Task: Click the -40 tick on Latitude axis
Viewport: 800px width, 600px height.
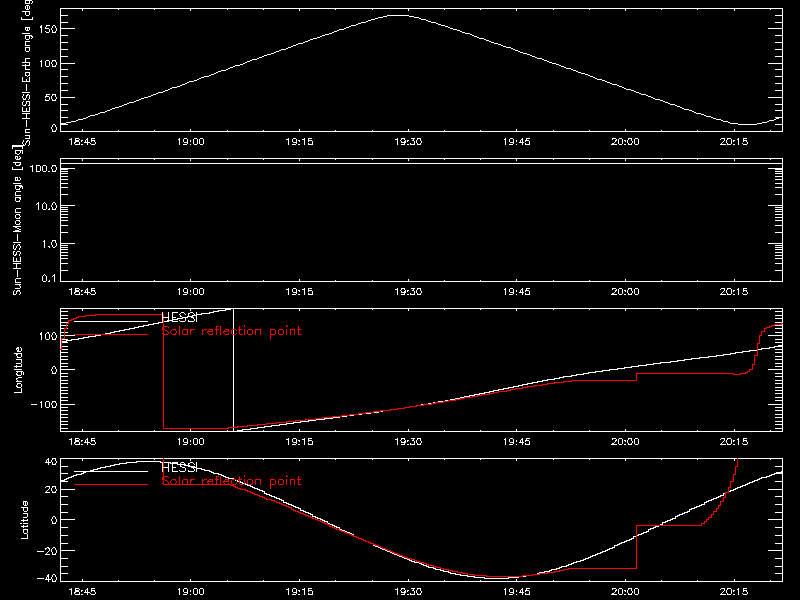Action: click(47, 579)
